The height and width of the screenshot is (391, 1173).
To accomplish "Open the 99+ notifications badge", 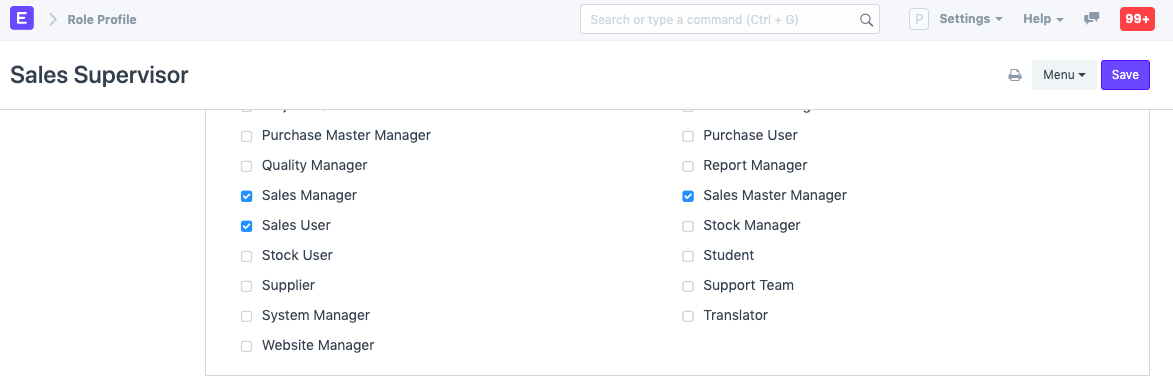I will click(1137, 19).
